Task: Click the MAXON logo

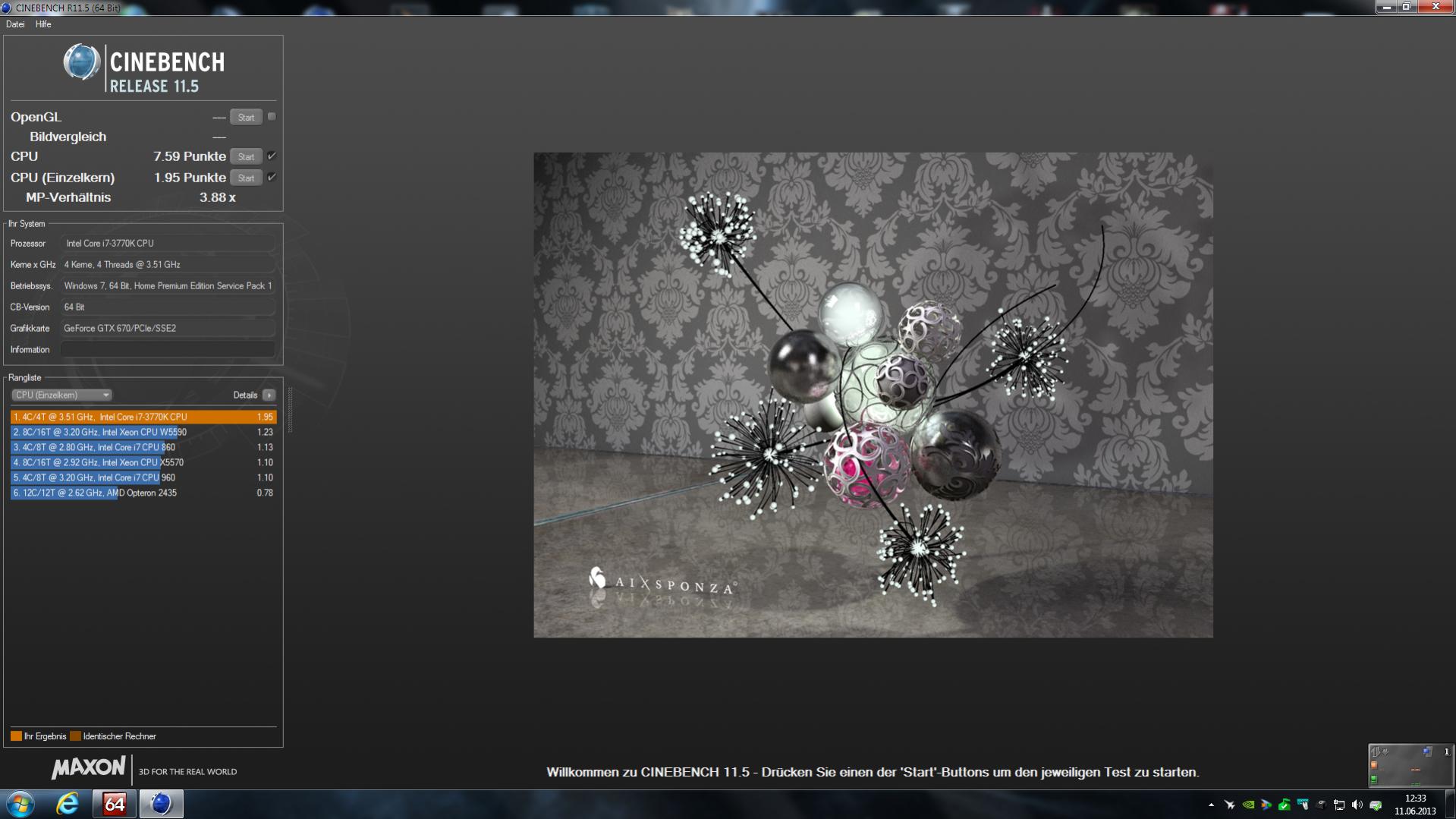Action: pos(88,767)
